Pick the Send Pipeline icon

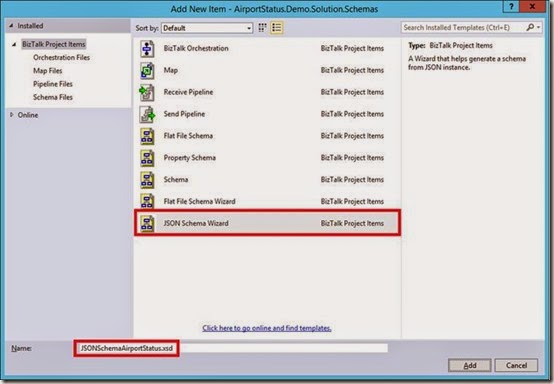147,114
